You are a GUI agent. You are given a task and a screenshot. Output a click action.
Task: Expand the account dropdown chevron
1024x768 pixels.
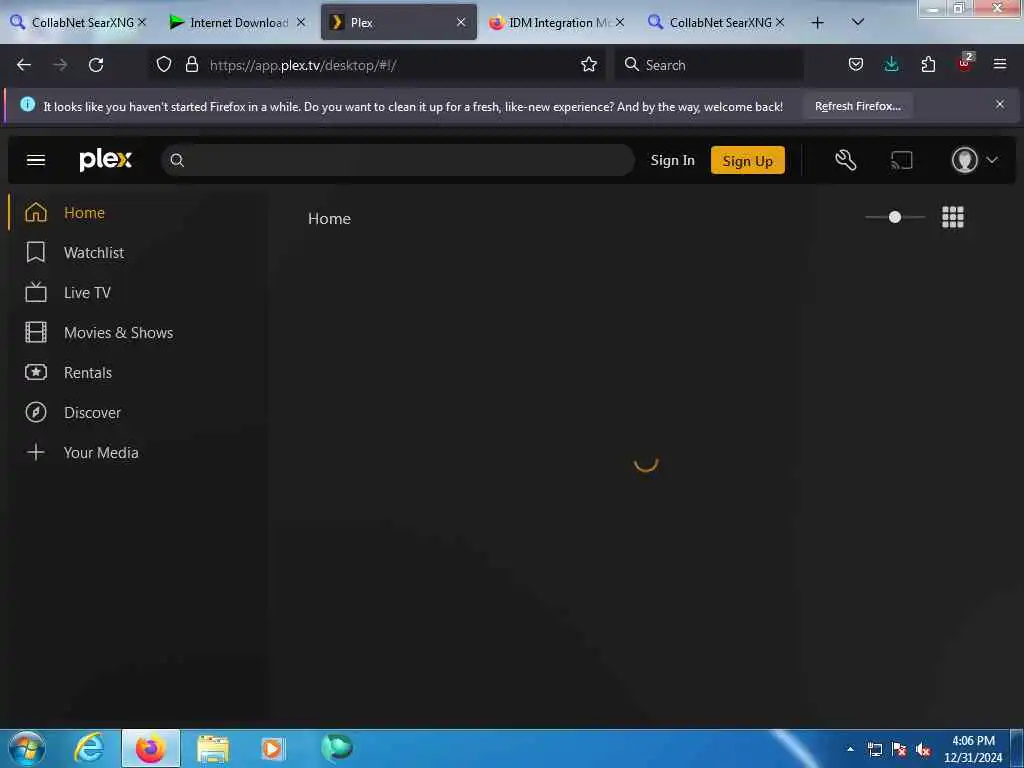992,160
